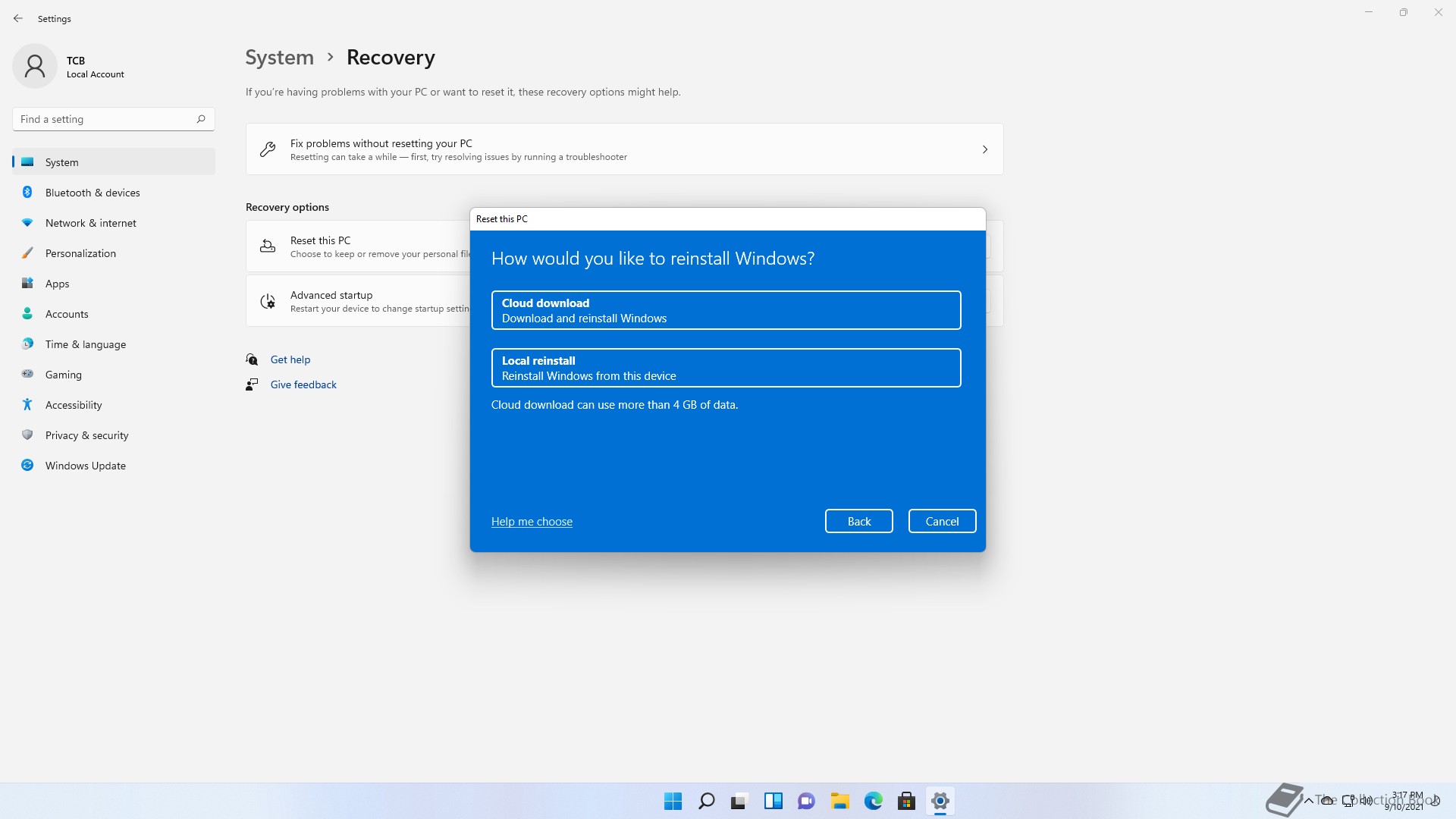Click the Reset this PC dialog title
The height and width of the screenshot is (819, 1456).
tap(502, 219)
